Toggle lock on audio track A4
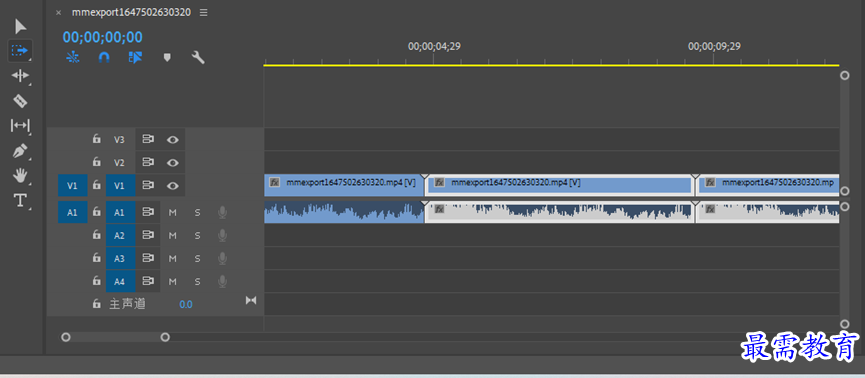Screen dimensions: 865x378 coord(97,281)
